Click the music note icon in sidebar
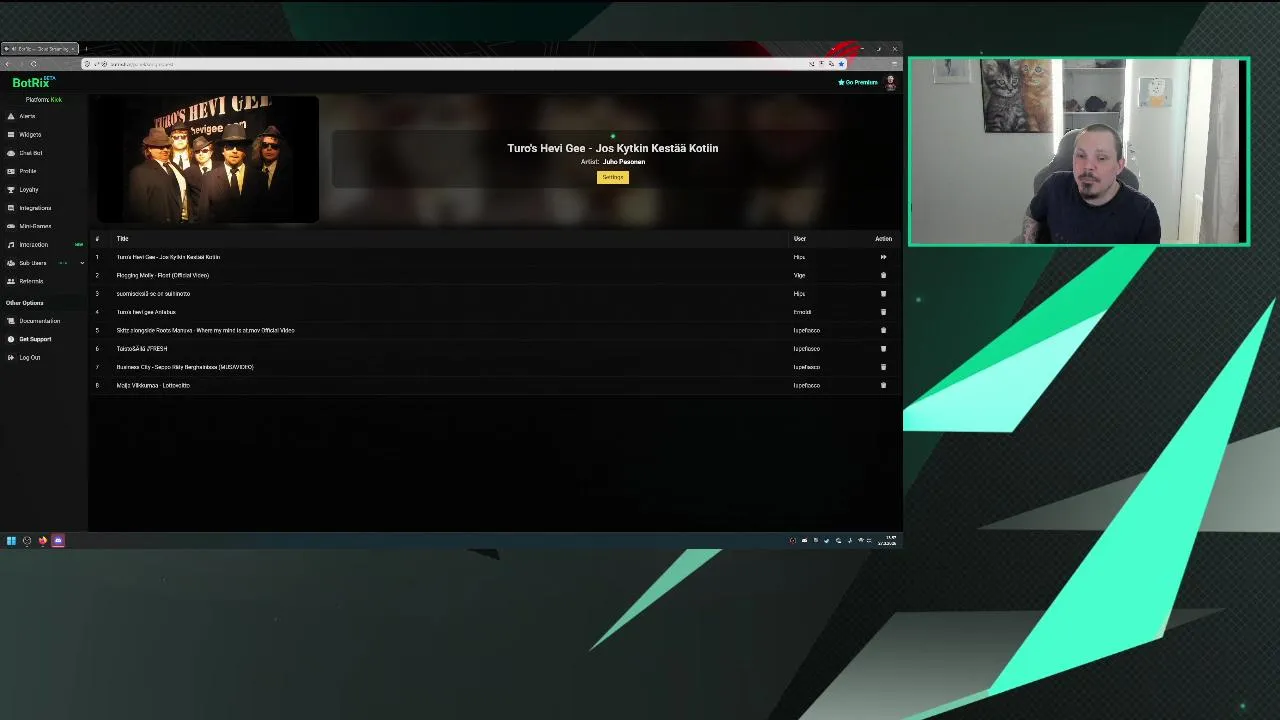 click(x=11, y=244)
